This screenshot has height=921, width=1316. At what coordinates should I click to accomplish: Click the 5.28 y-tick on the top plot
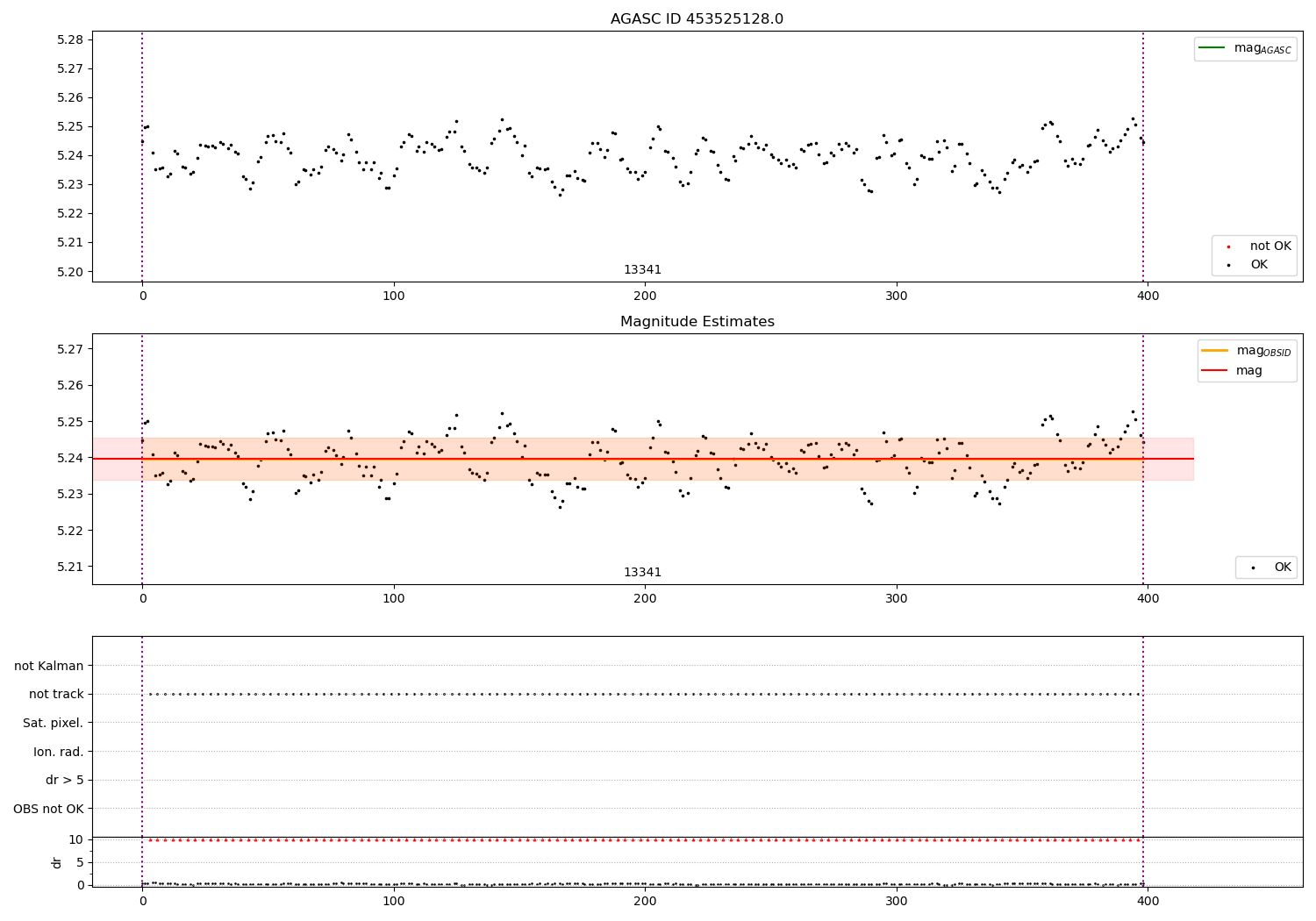(69, 39)
